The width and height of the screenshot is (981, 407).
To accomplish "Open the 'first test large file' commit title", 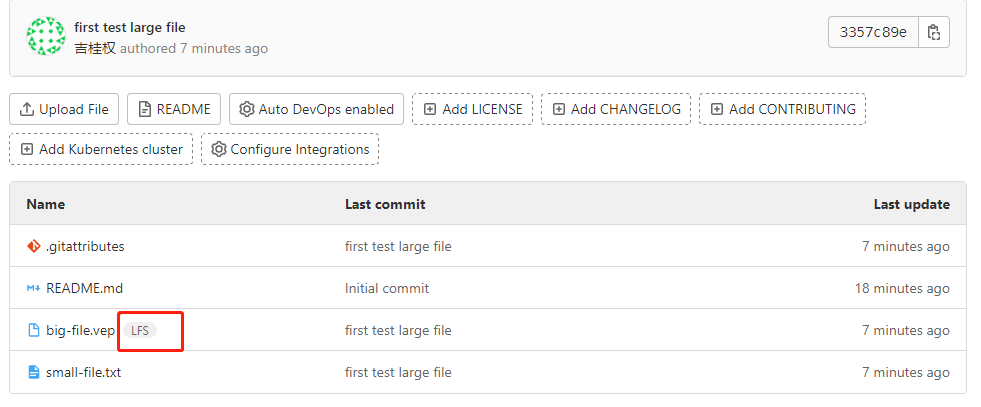I will 130,28.
